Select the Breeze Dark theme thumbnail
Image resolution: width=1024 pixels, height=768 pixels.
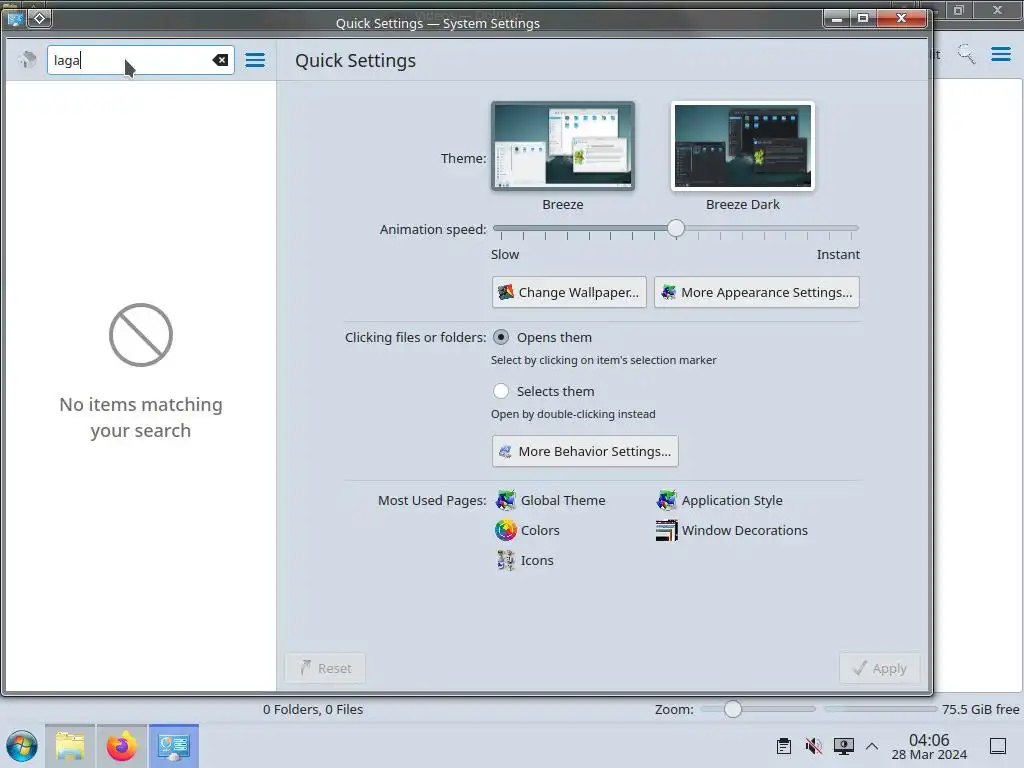(x=743, y=146)
